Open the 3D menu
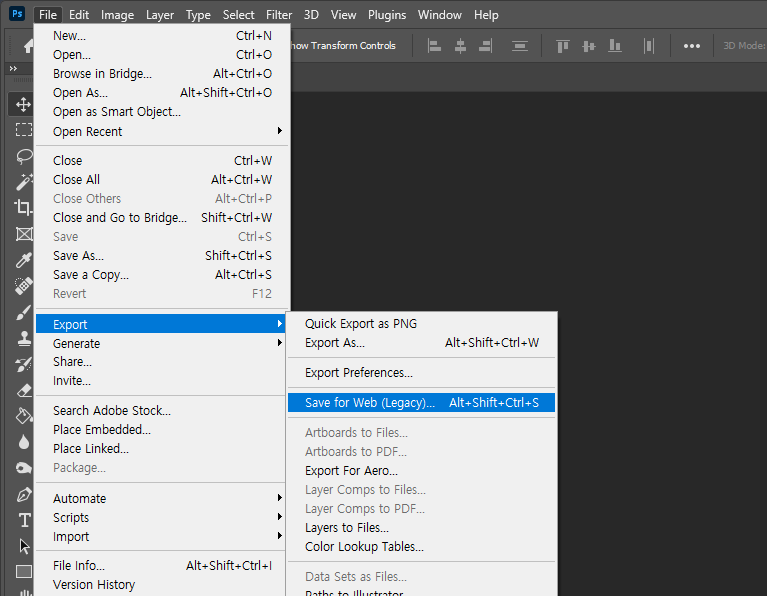 [x=311, y=15]
